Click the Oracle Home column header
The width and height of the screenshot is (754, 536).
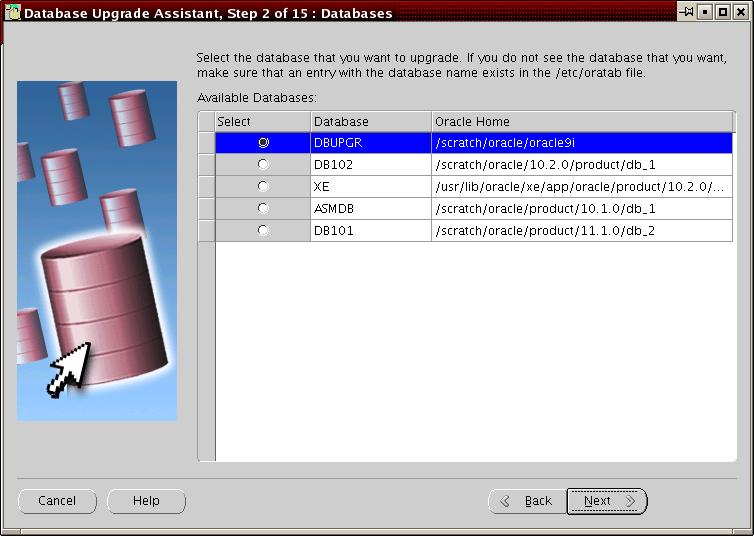click(582, 122)
